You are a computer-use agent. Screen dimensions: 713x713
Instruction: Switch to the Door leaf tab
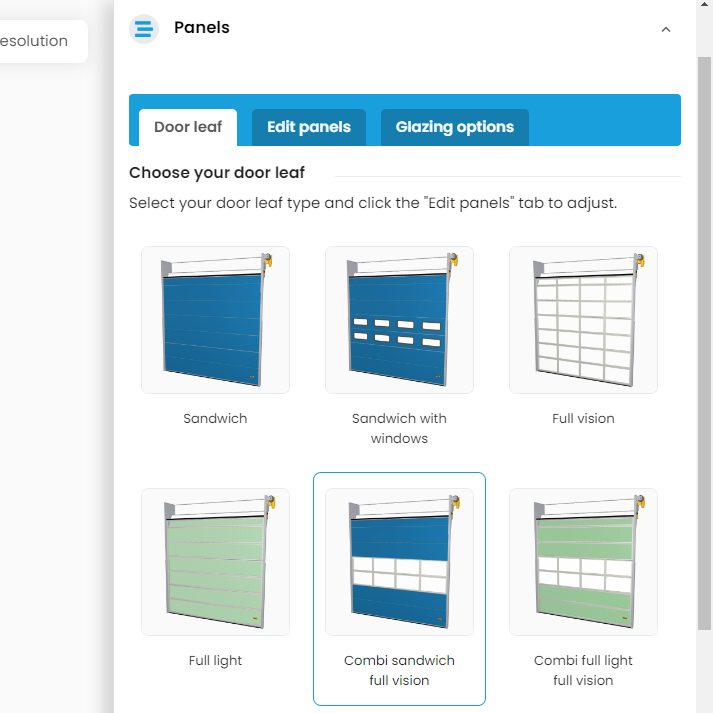(188, 127)
